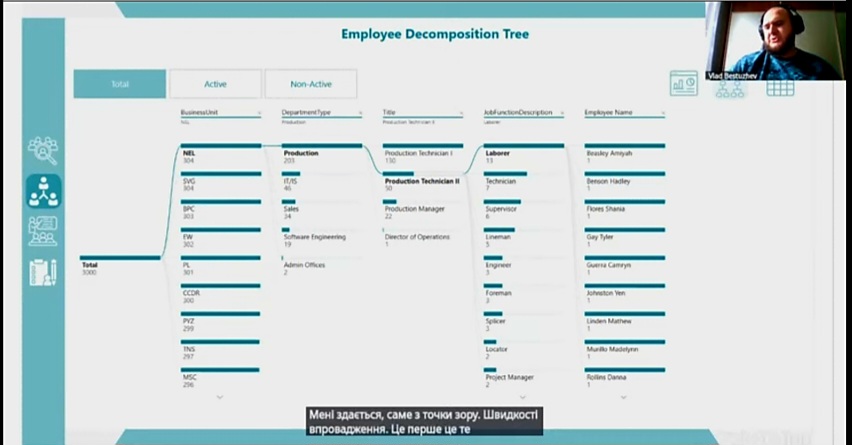Switch to the table grid view icon
Image resolution: width=852 pixels, height=445 pixels.
[x=780, y=87]
